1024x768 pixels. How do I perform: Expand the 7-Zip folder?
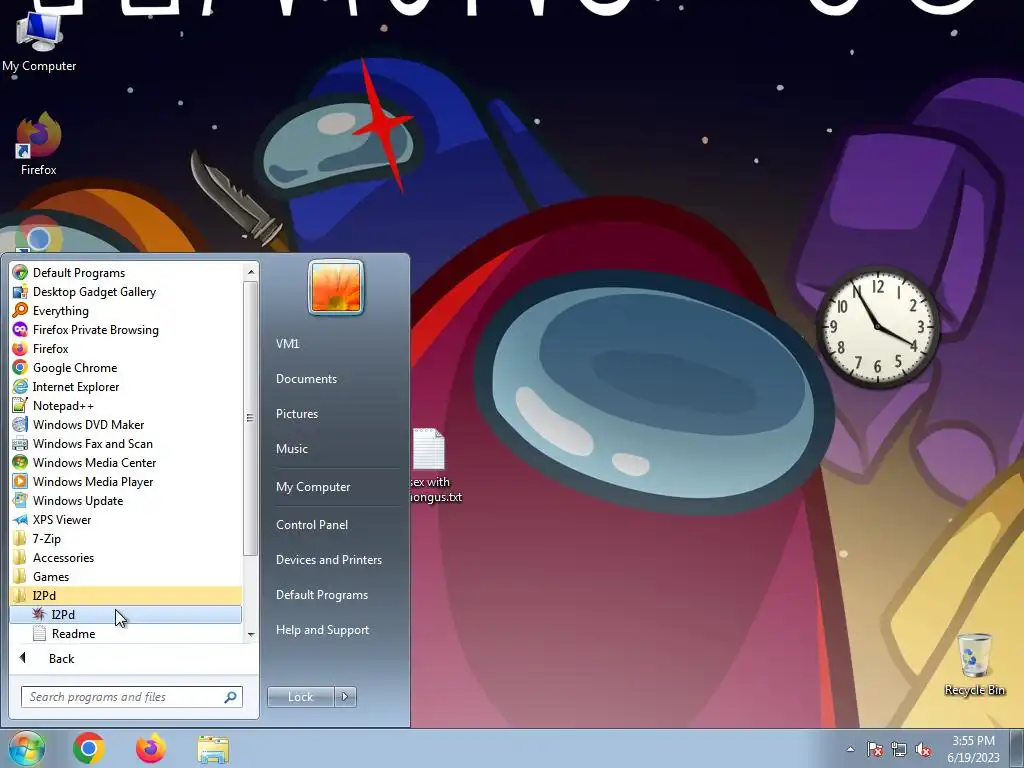click(x=126, y=538)
